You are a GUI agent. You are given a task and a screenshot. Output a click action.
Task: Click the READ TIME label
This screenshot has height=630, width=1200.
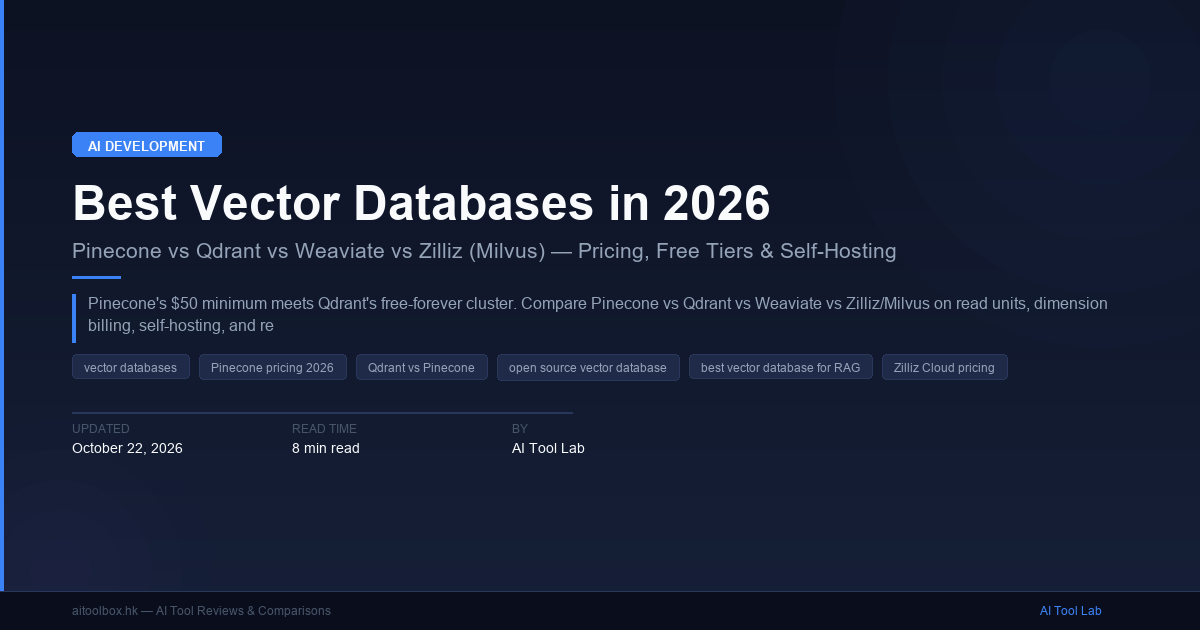tap(324, 428)
